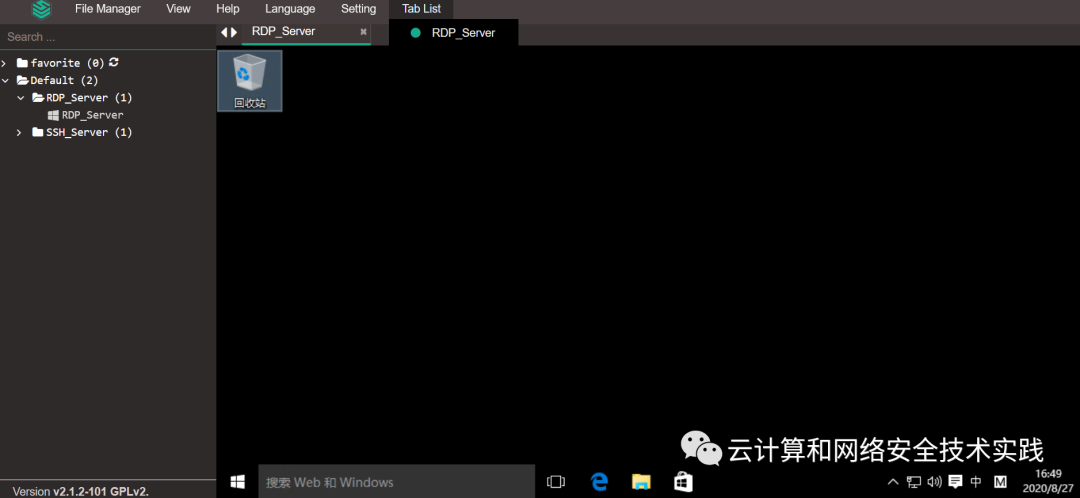The image size is (1080, 498).
Task: Click the Version v2.1.2-101 GPLv2 text
Action: (x=81, y=491)
